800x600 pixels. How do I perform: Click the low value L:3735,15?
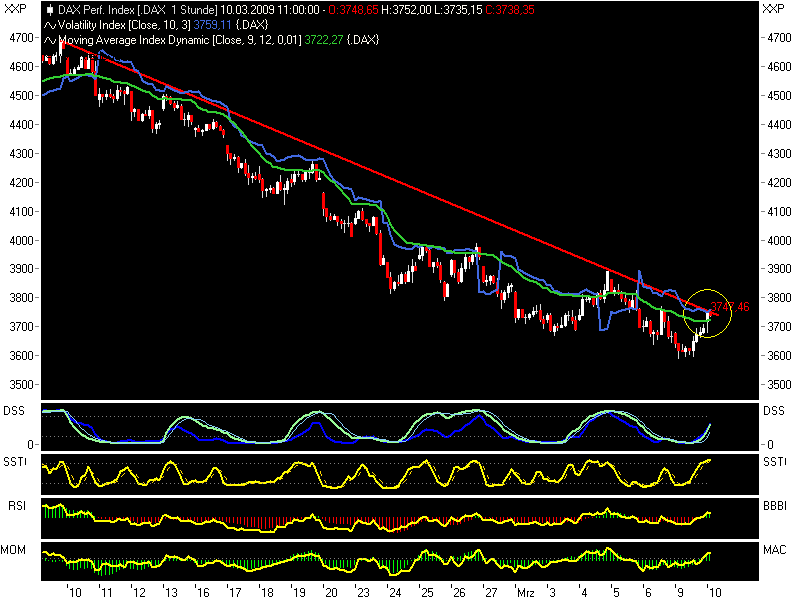tap(458, 10)
